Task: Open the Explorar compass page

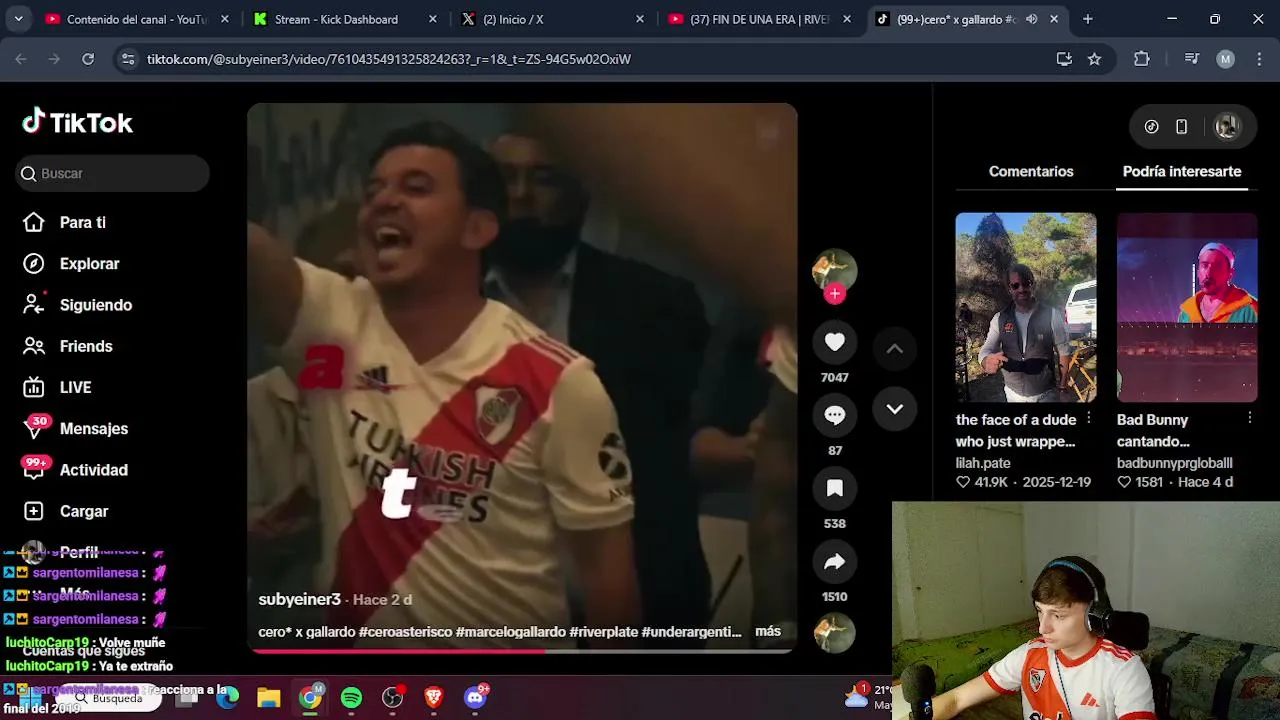Action: 71,263
